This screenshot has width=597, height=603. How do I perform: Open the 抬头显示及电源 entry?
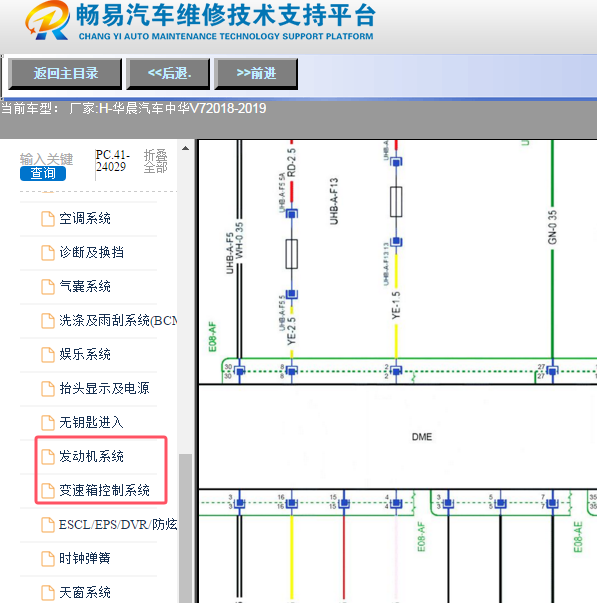coord(104,388)
